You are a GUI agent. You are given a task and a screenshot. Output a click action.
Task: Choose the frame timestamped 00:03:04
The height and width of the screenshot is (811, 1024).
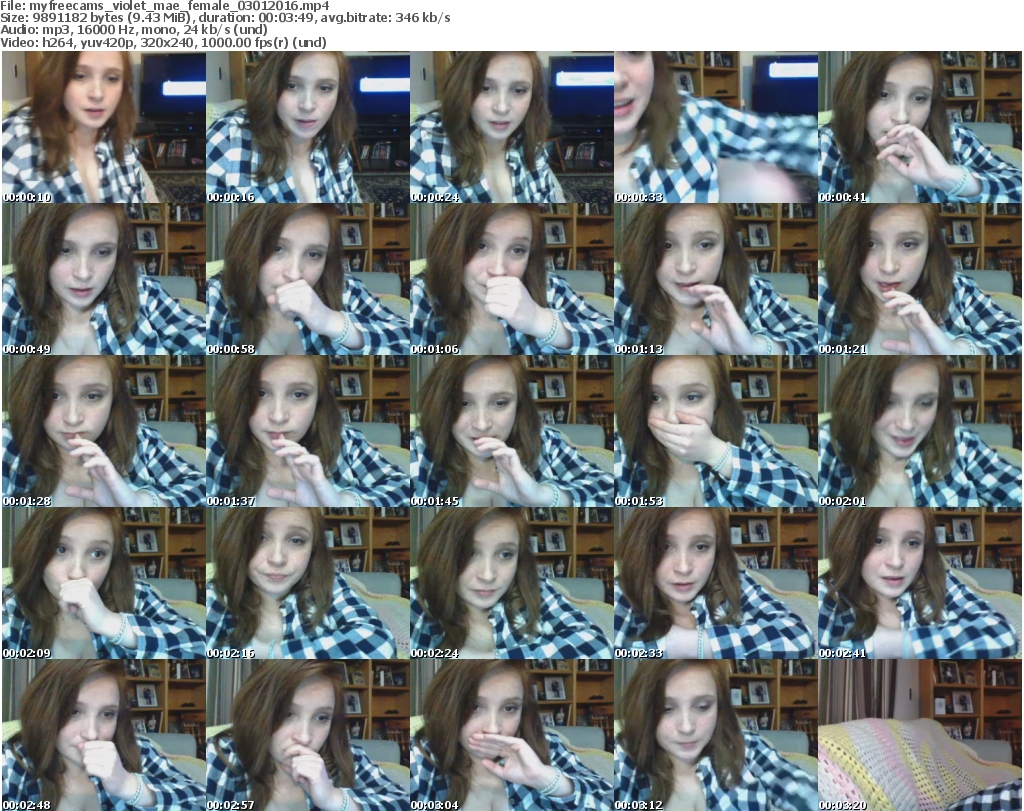pyautogui.click(x=511, y=735)
